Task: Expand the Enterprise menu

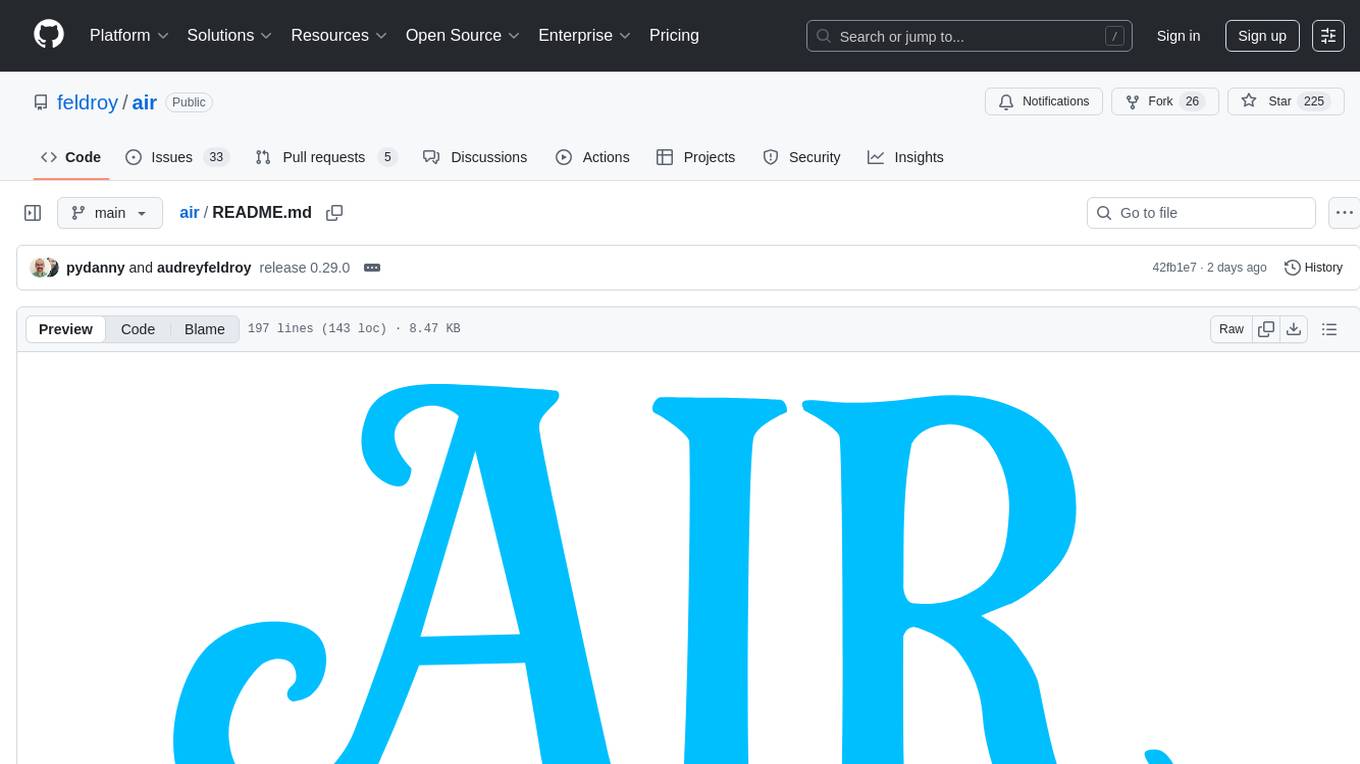Action: [584, 35]
